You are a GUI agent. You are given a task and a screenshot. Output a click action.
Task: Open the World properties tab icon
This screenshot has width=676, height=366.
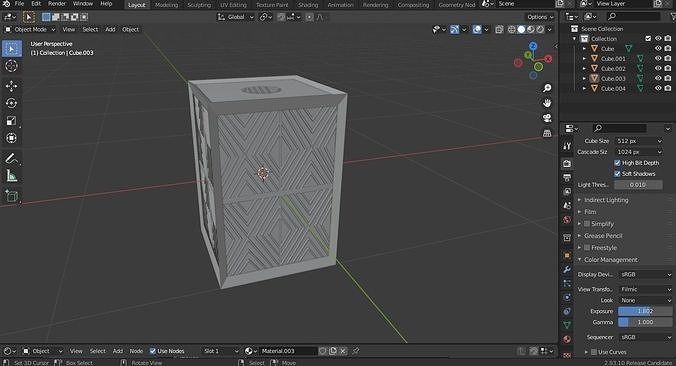(x=567, y=220)
